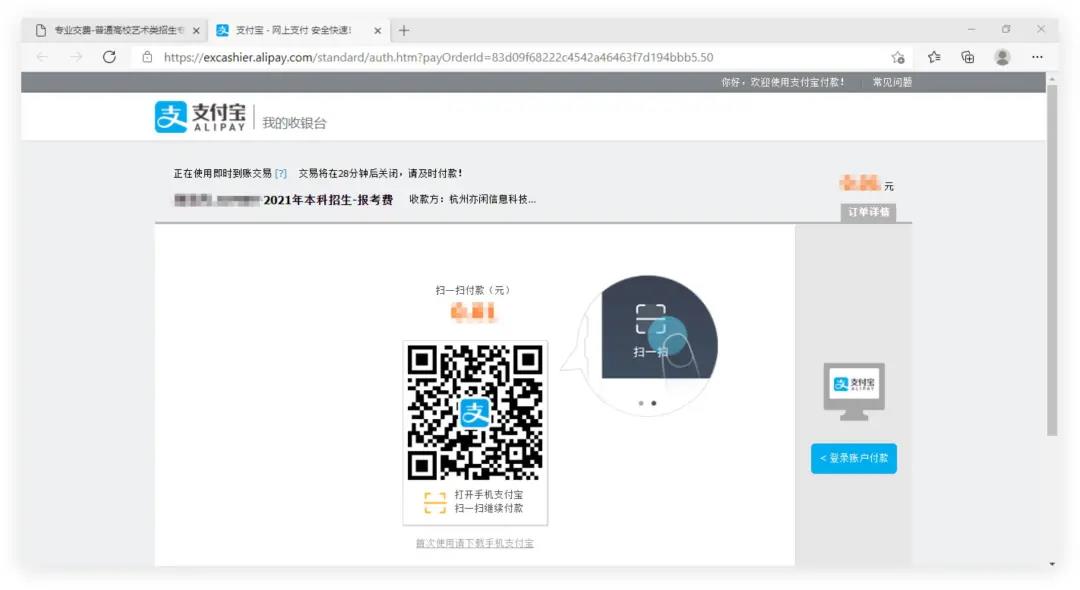Open a new tab with the plus button
This screenshot has height=590, width=1080.
point(404,30)
